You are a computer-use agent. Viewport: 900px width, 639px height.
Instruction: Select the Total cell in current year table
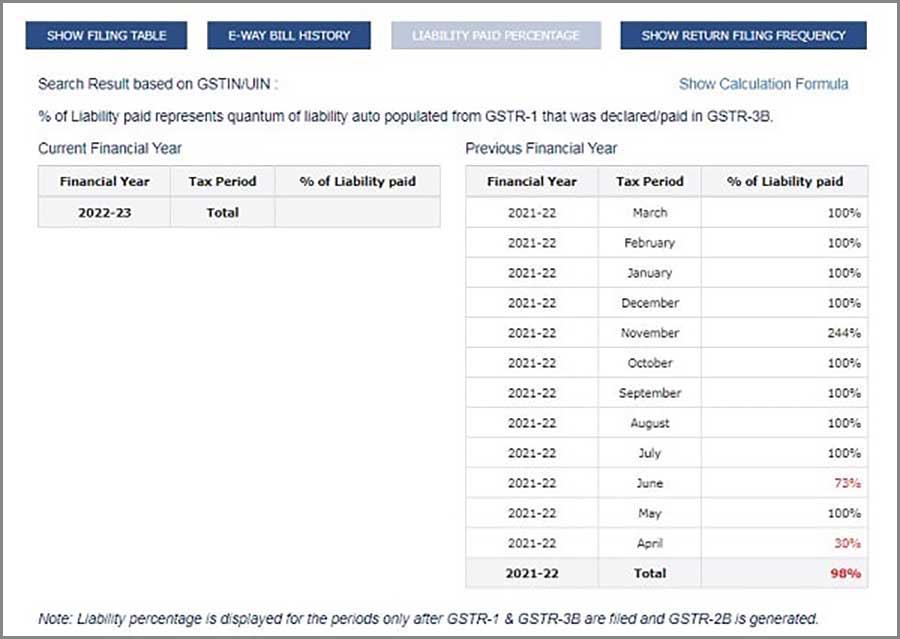pos(222,212)
